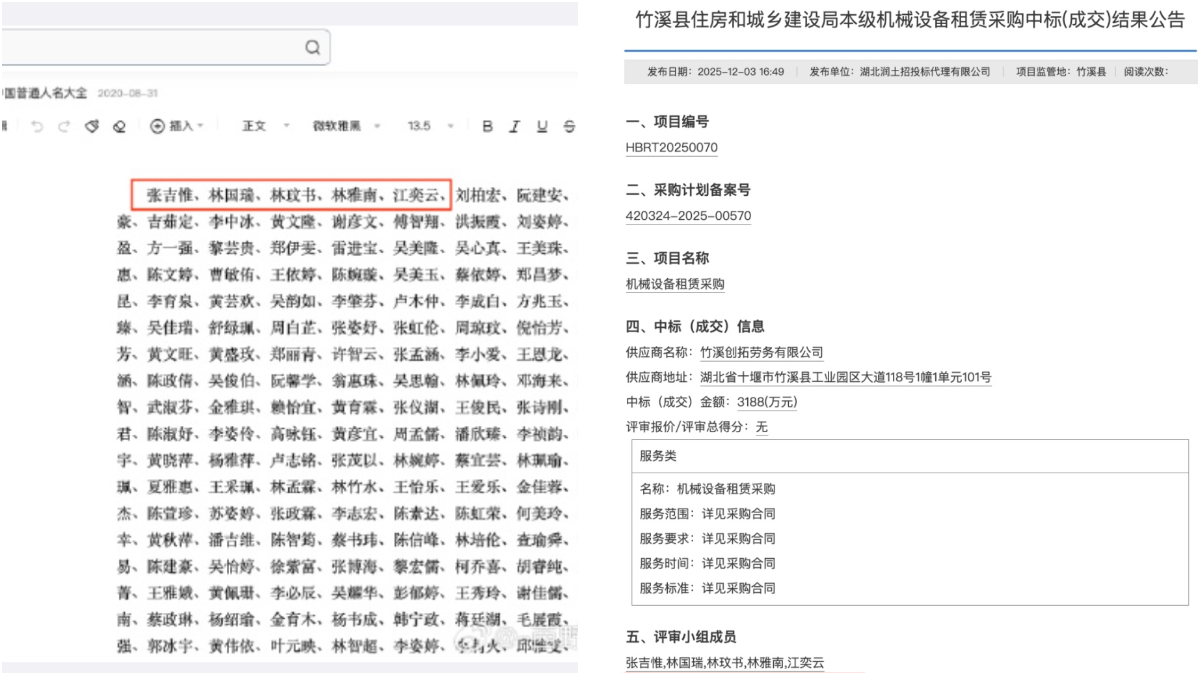This screenshot has height=675, width=1200.
Task: Select the format painter icon
Action: pos(92,126)
